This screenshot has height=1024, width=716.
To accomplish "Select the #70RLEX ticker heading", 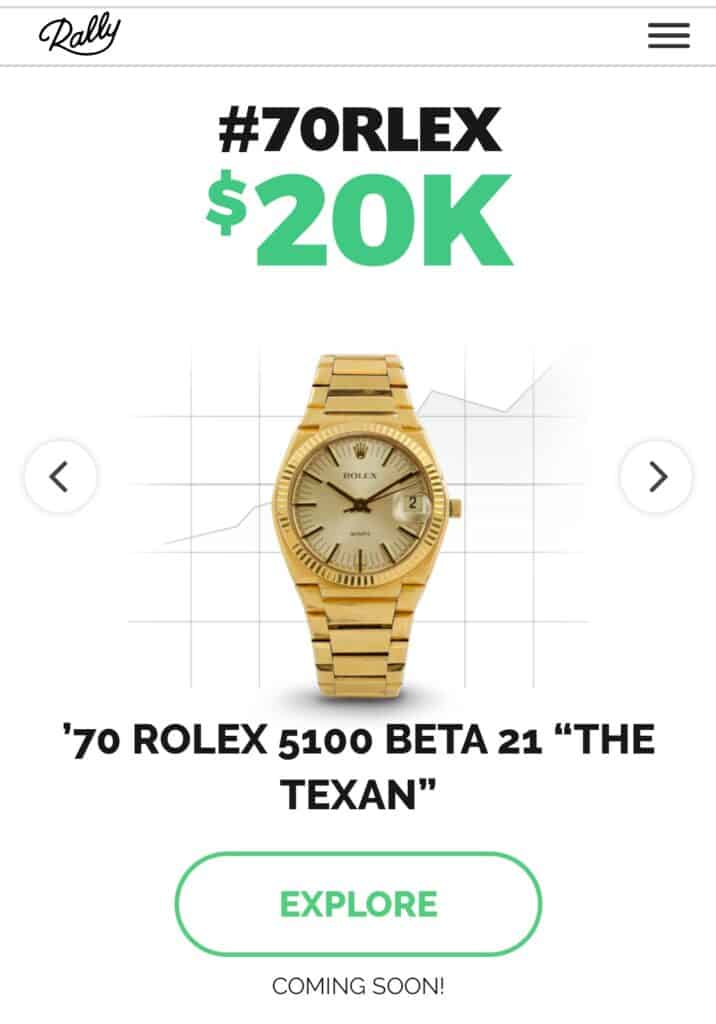I will [359, 129].
